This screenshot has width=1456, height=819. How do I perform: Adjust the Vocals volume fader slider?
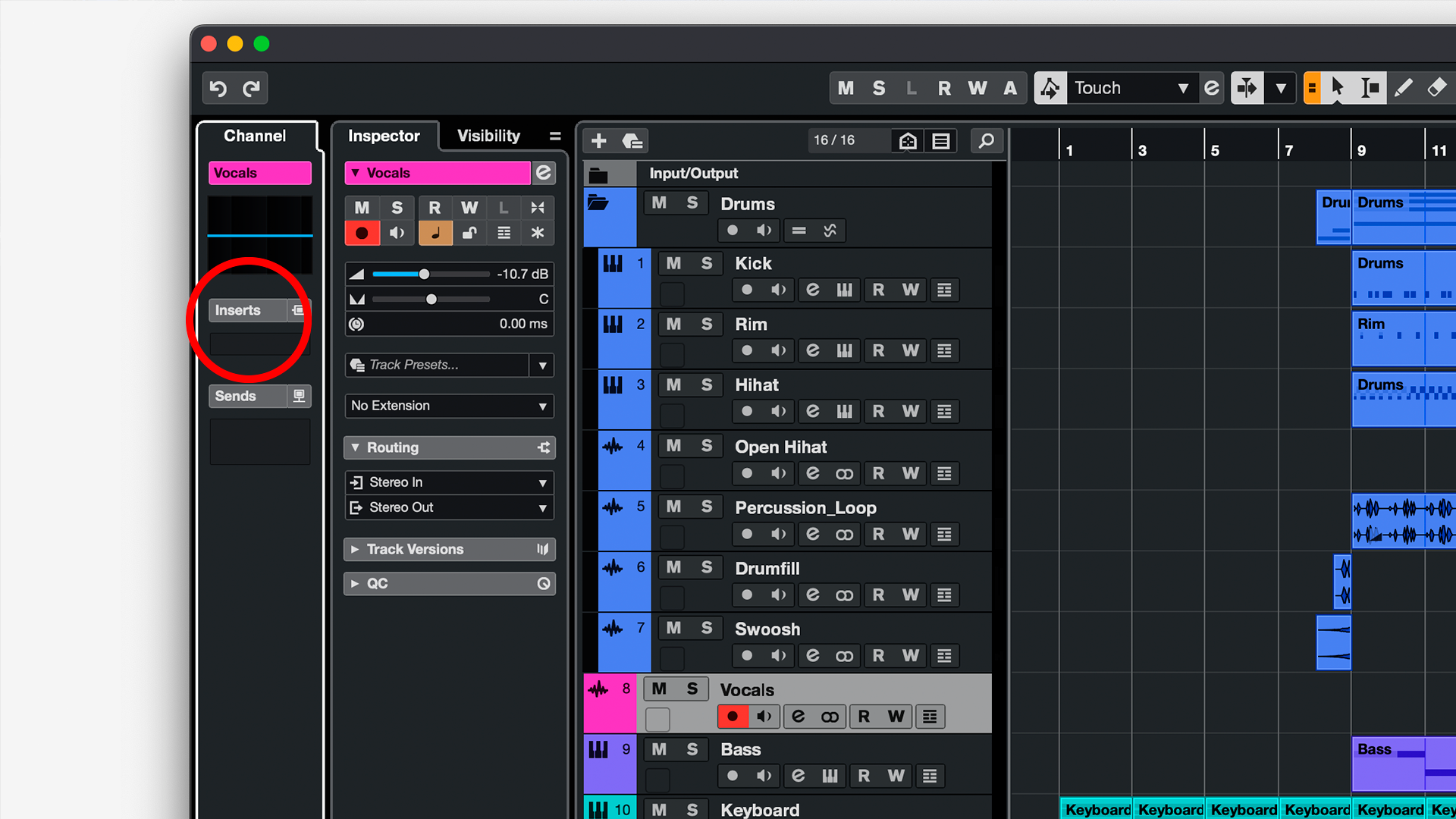pyautogui.click(x=424, y=274)
